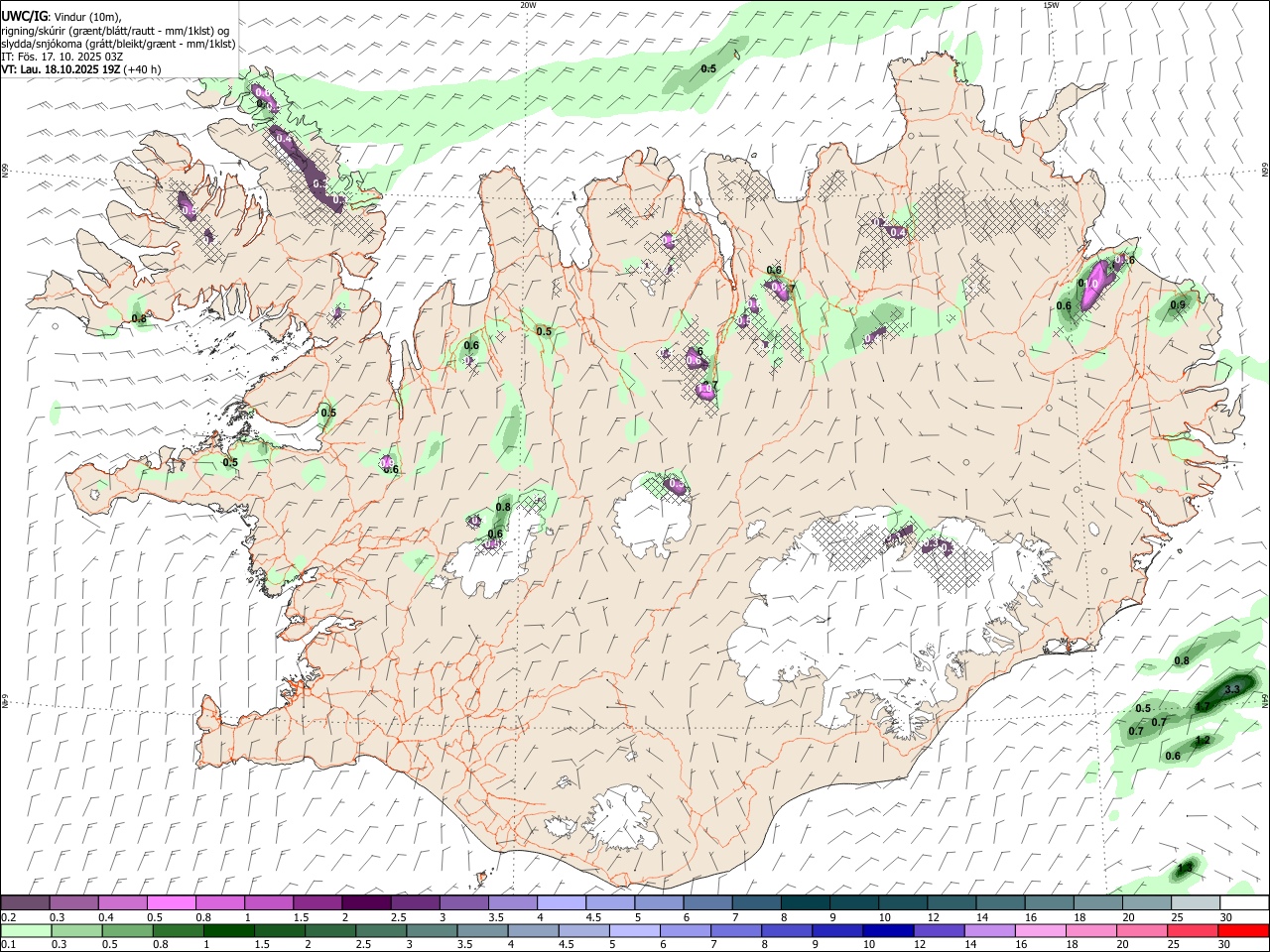Click the 'VT: Lau. 18.10.2025 19Z (+40 h)' line
The width and height of the screenshot is (1270, 952).
pyautogui.click(x=81, y=69)
